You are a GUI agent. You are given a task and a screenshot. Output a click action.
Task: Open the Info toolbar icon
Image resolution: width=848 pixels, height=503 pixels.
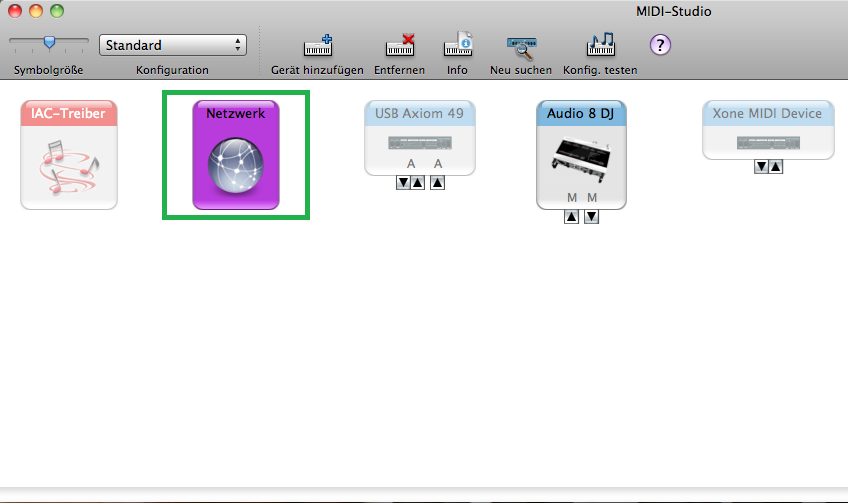click(457, 46)
